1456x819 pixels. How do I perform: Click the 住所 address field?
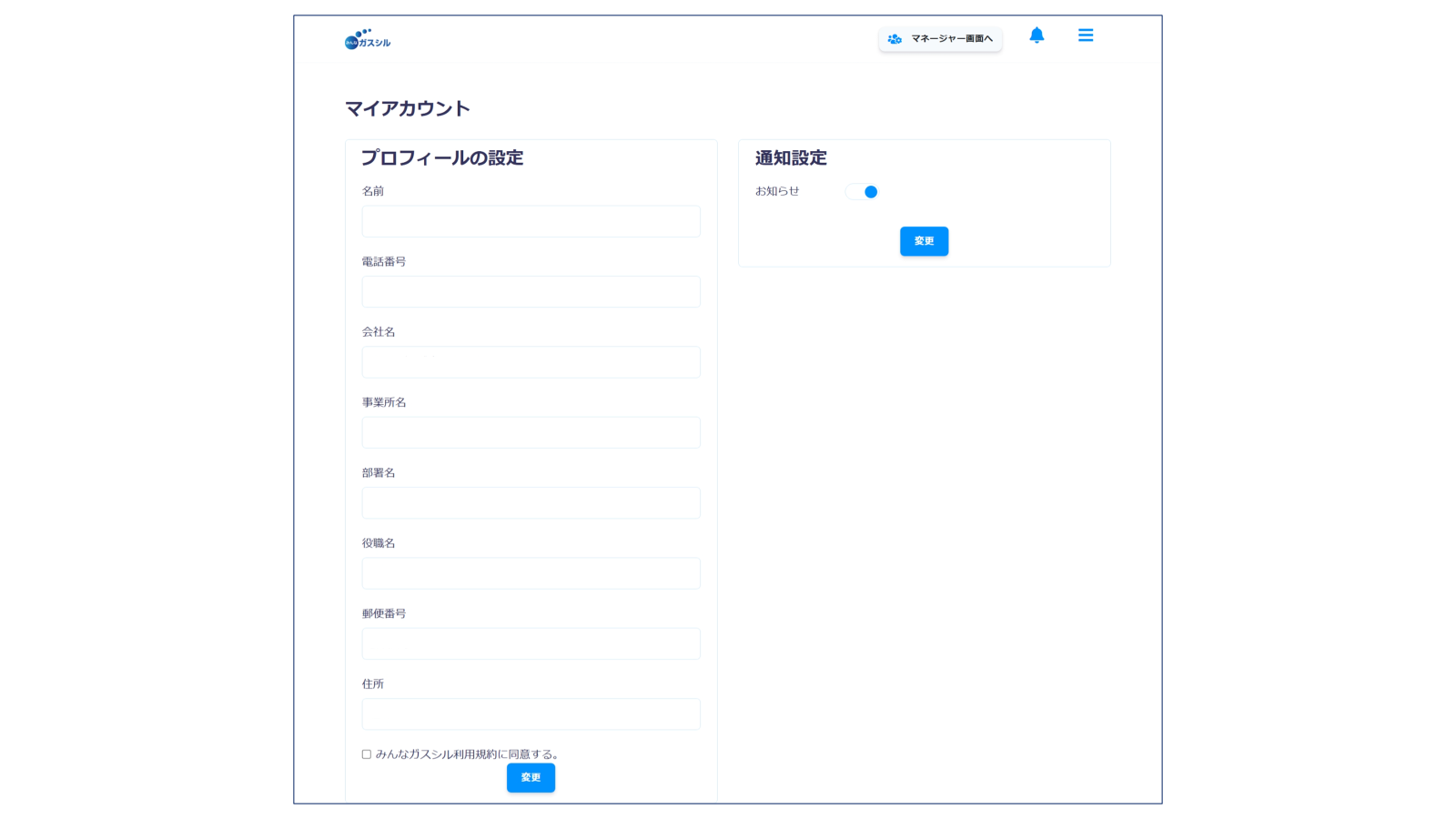[531, 714]
